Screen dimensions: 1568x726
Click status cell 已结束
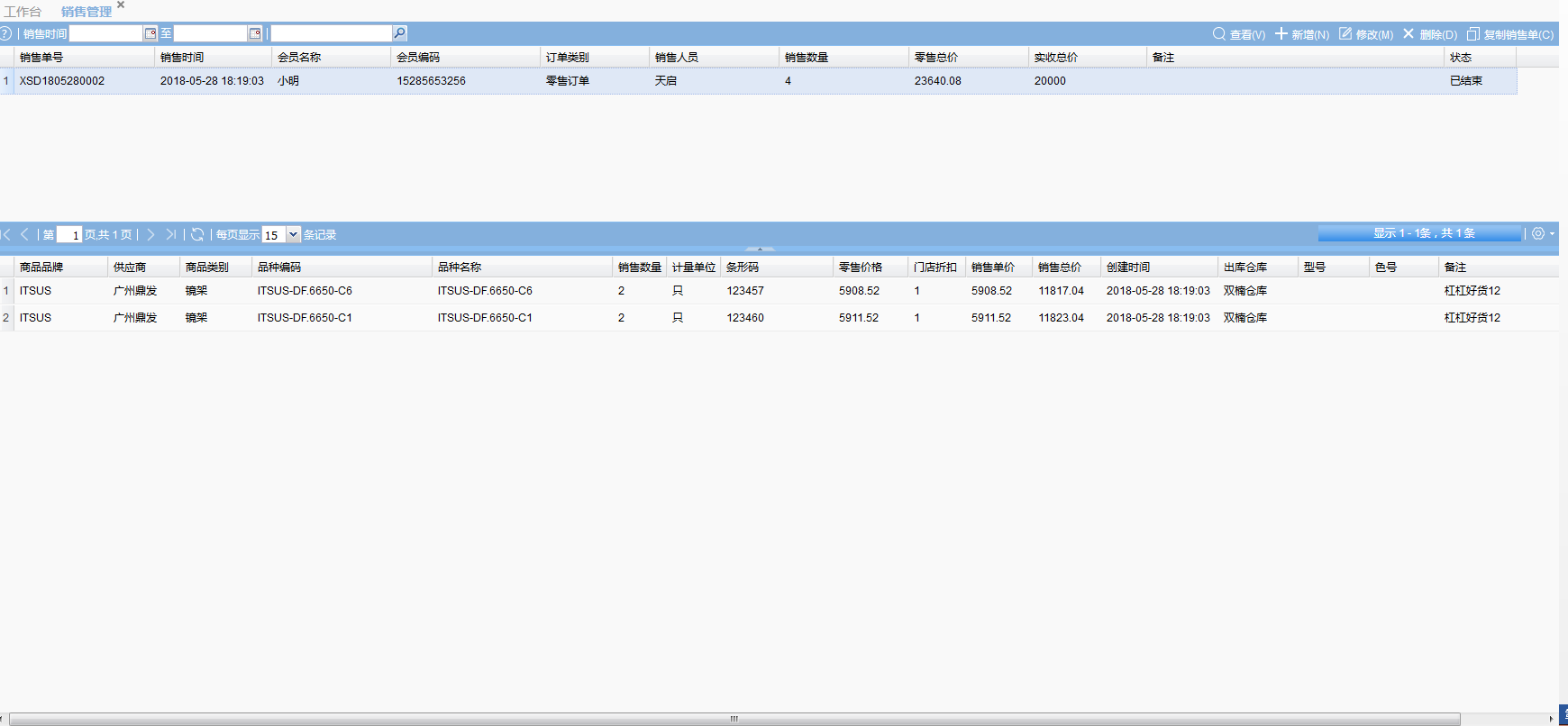pyautogui.click(x=1466, y=81)
